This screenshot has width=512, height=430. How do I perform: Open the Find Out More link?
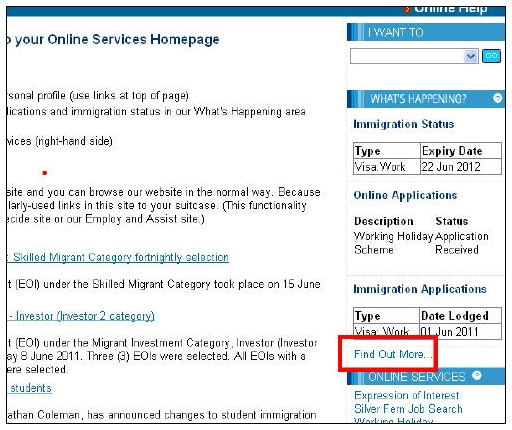click(x=393, y=354)
